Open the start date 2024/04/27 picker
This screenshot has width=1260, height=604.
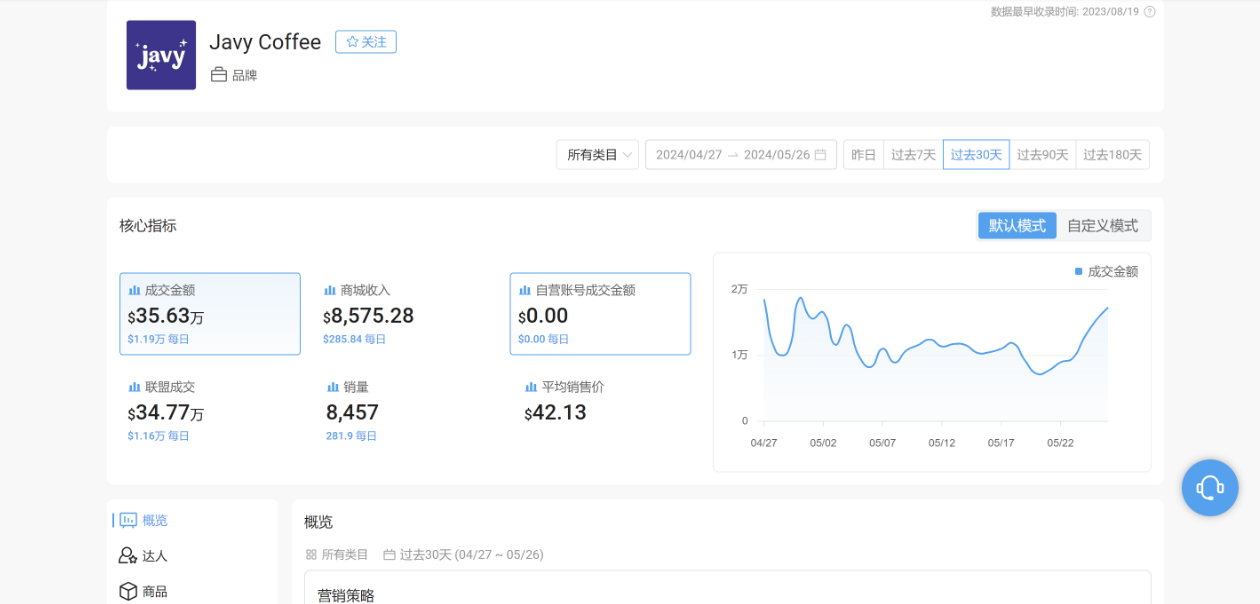(x=688, y=155)
